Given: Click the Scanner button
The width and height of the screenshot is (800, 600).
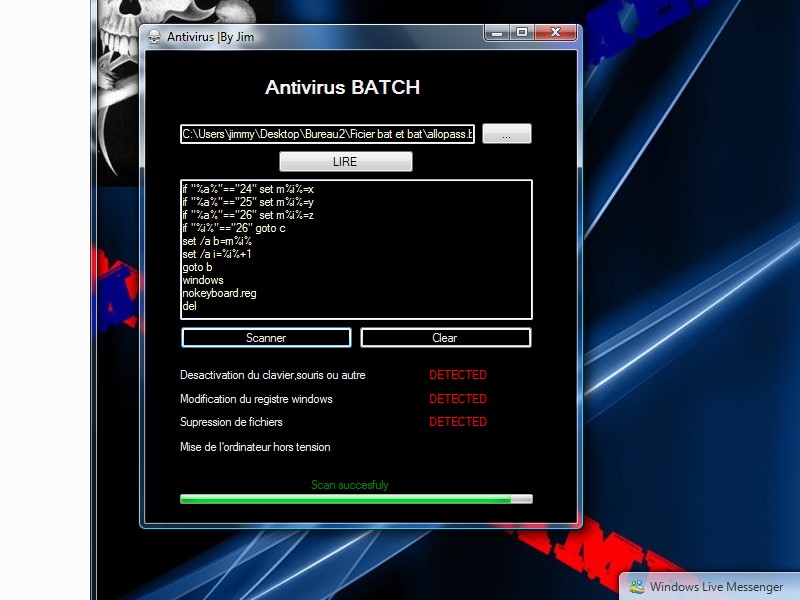Looking at the screenshot, I should click(266, 338).
